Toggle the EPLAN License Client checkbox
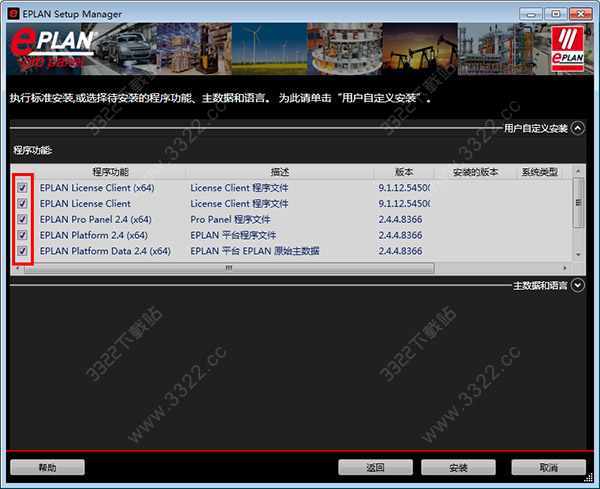Viewport: 600px width, 489px height. [23, 204]
